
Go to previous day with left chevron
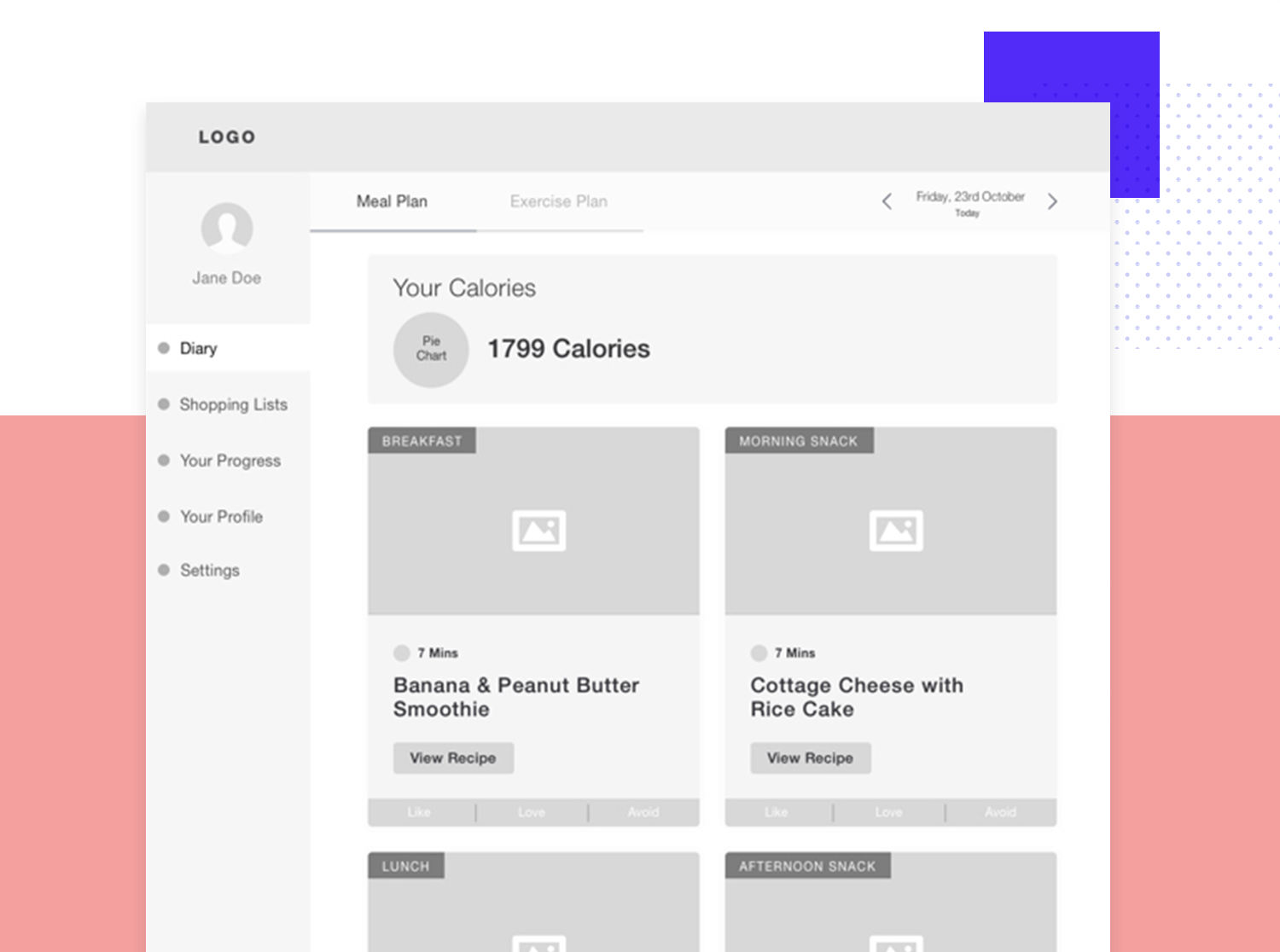[887, 201]
